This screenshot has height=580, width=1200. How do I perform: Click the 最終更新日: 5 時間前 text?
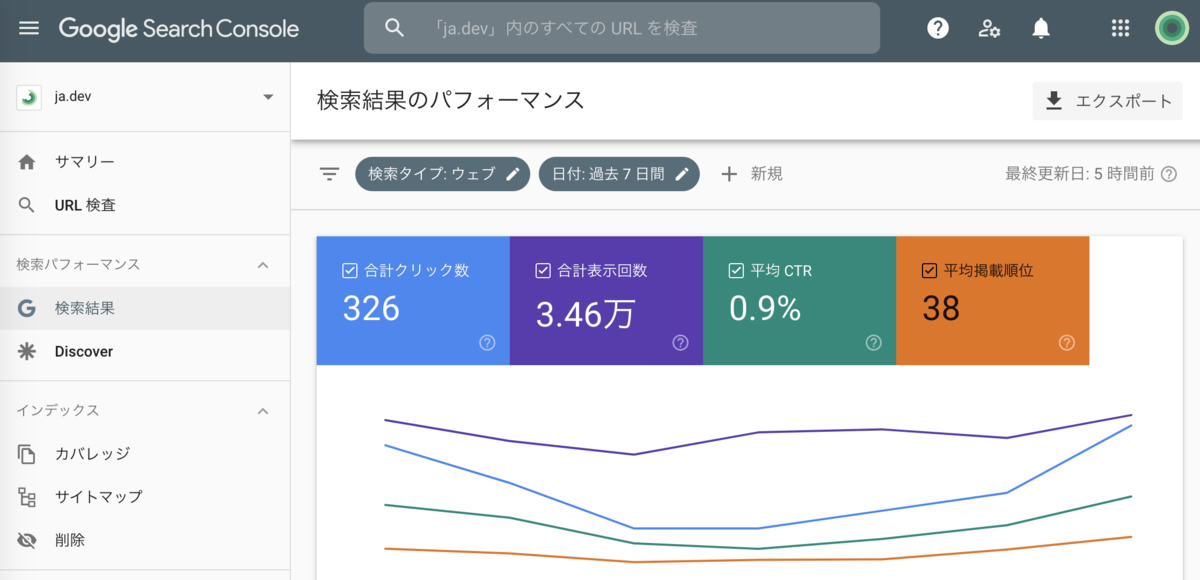pyautogui.click(x=1080, y=174)
